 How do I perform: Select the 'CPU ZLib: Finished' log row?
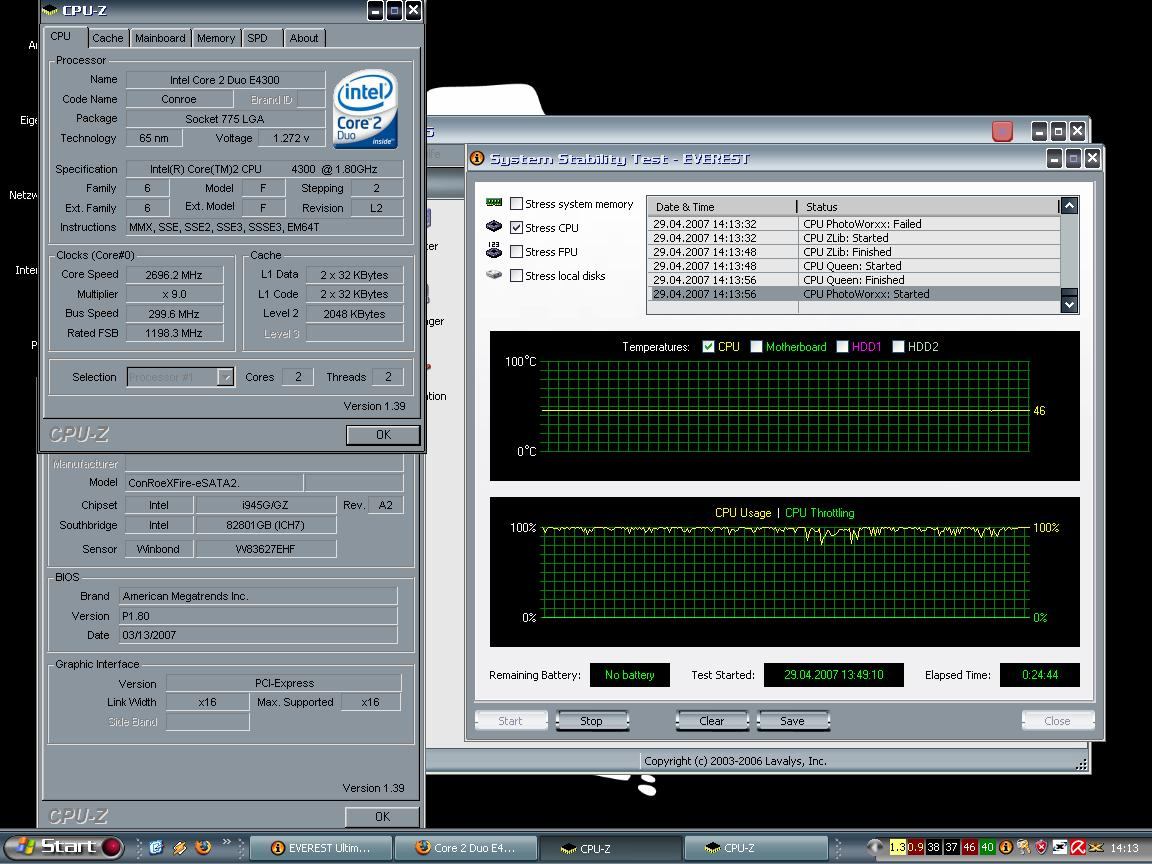coord(853,252)
